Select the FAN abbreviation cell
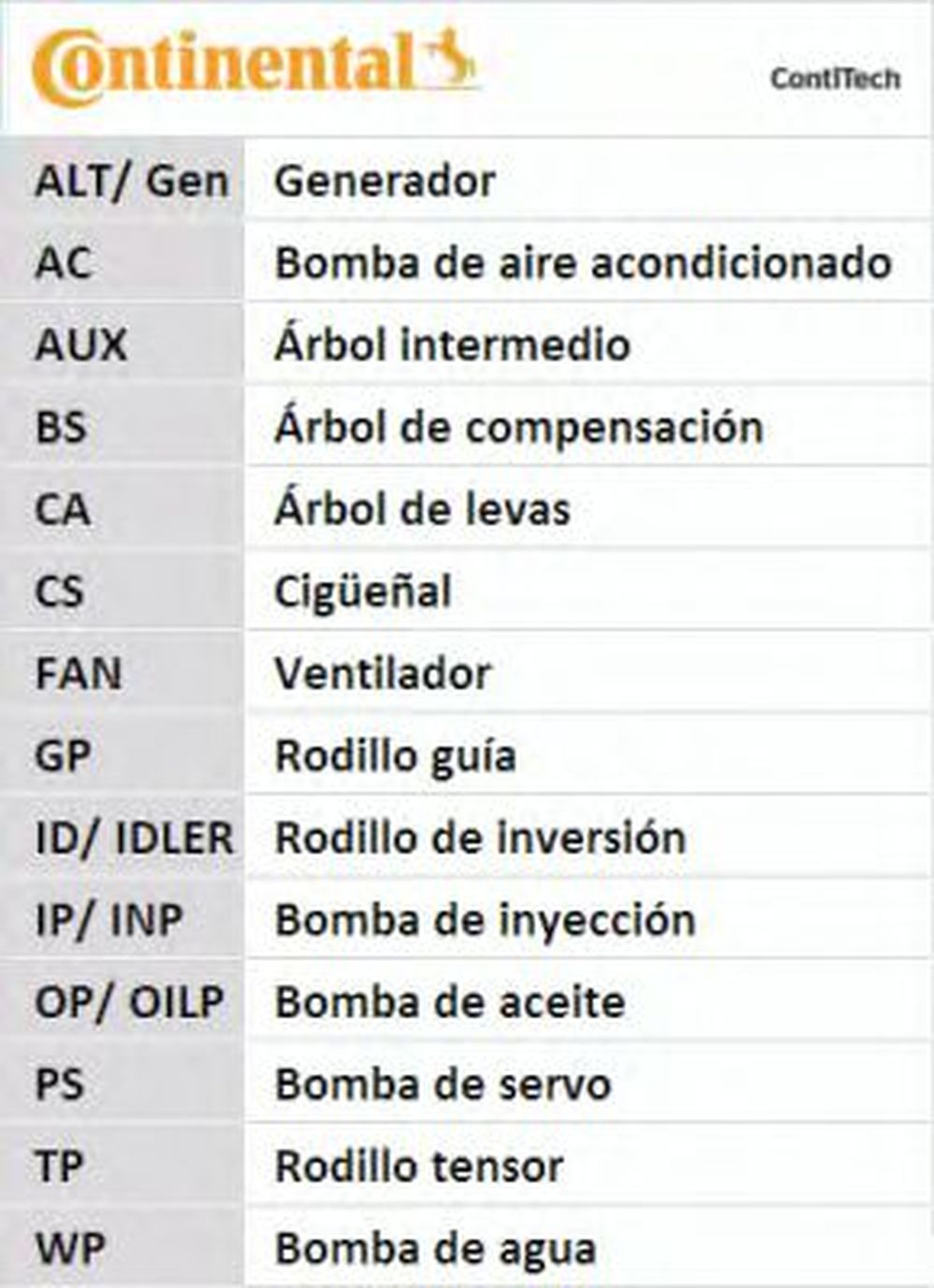Viewport: 934px width, 1288px height. 78,673
